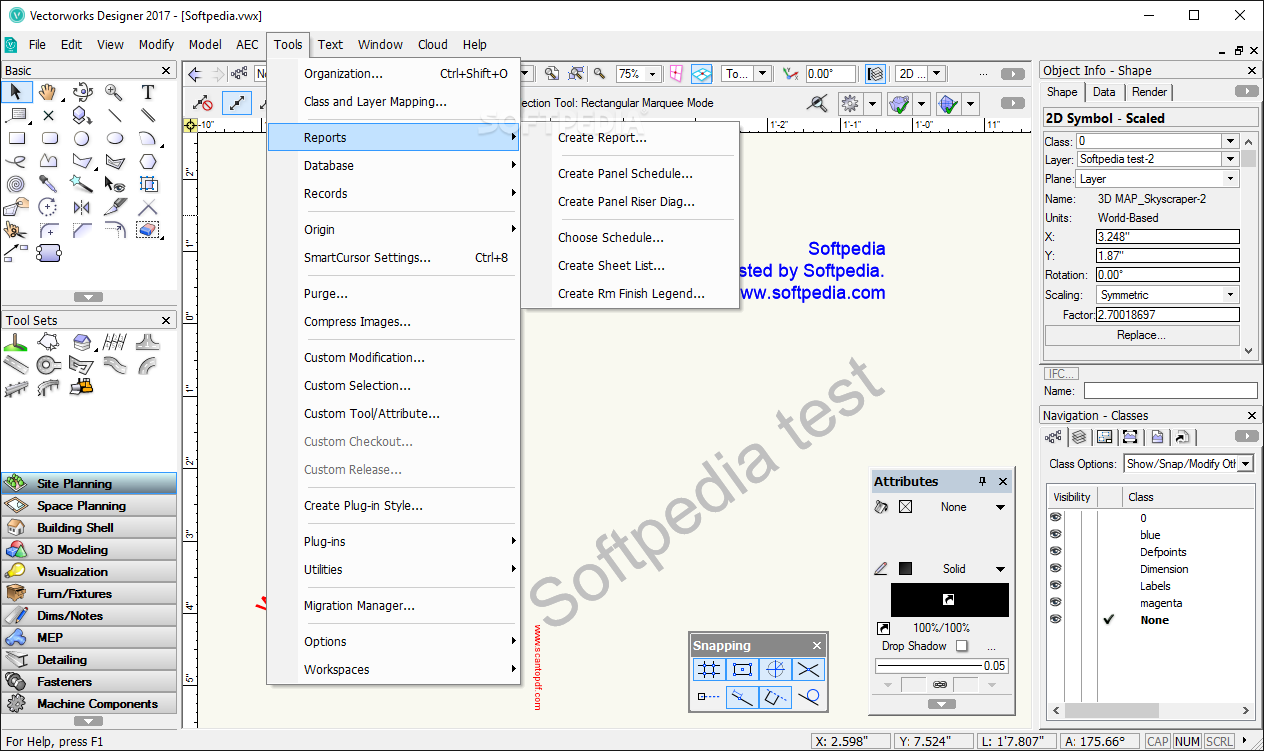Select the Oval tool
This screenshot has height=751, width=1264.
click(x=115, y=138)
